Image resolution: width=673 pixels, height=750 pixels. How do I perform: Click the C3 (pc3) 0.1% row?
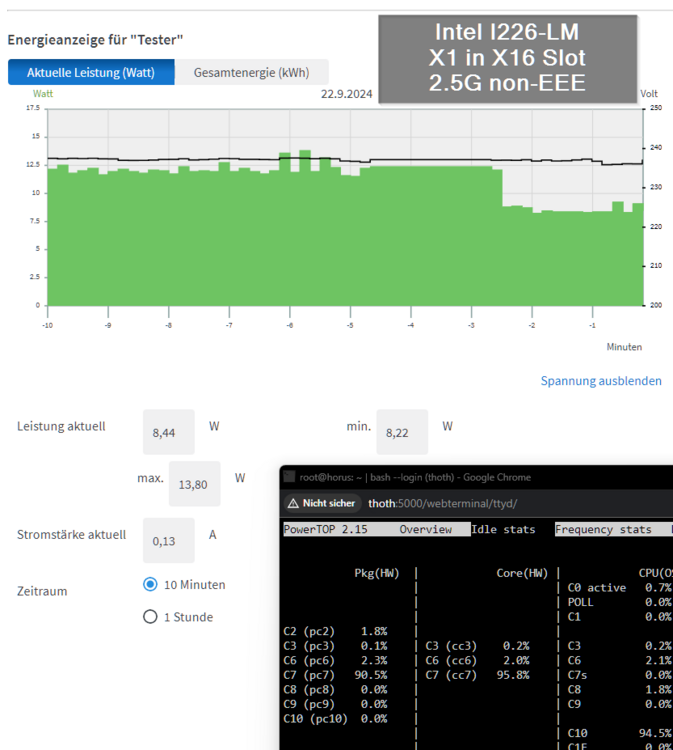click(x=335, y=646)
